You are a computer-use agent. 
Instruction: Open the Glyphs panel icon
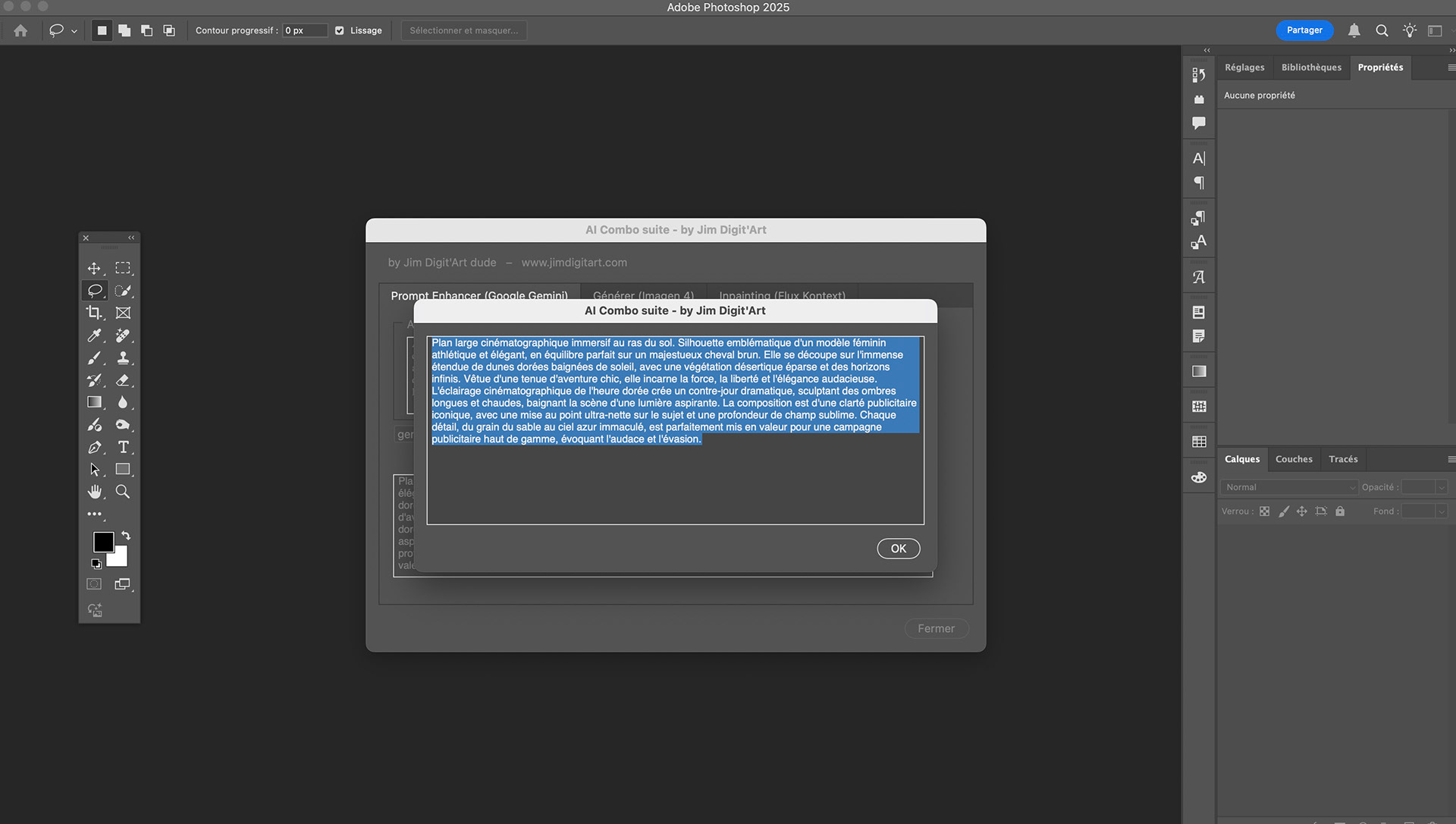click(x=1199, y=277)
